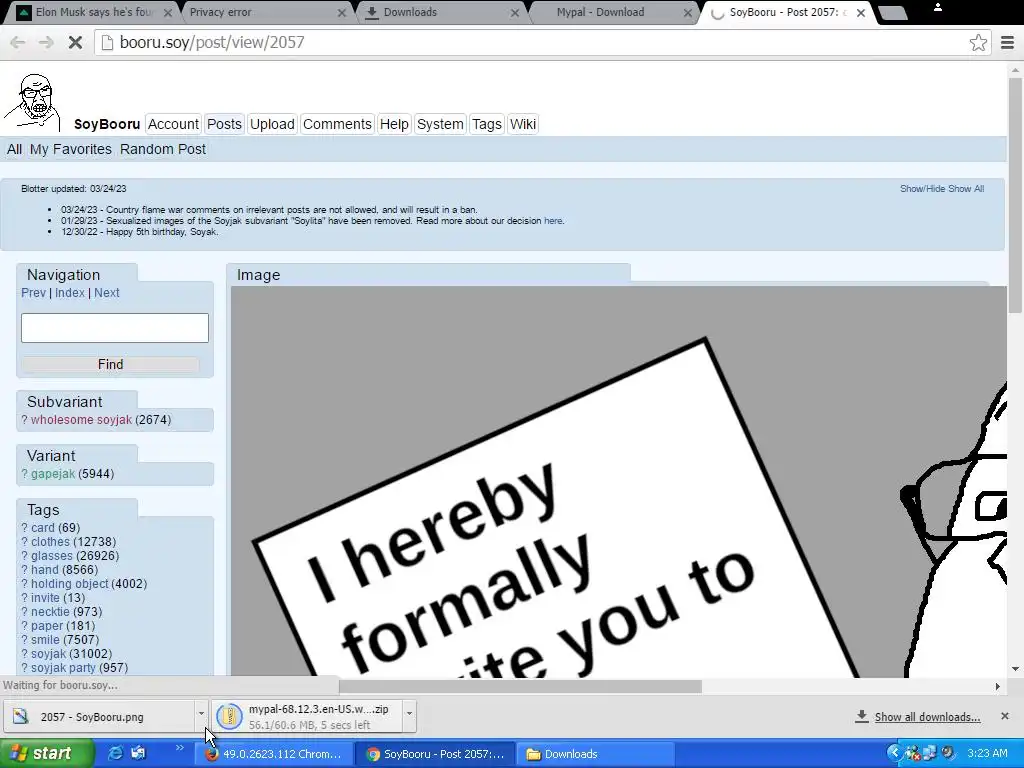Click Show/Hide blotter link
Screen dimensions: 1024x768
pos(922,189)
